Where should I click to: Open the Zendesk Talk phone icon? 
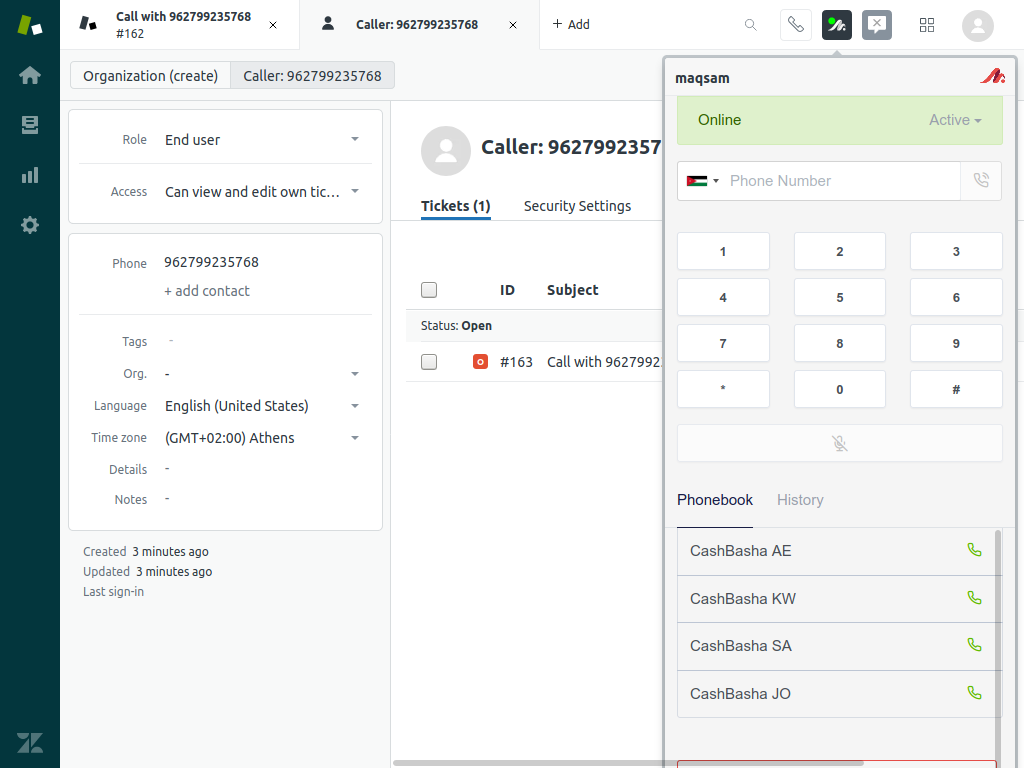pos(795,25)
